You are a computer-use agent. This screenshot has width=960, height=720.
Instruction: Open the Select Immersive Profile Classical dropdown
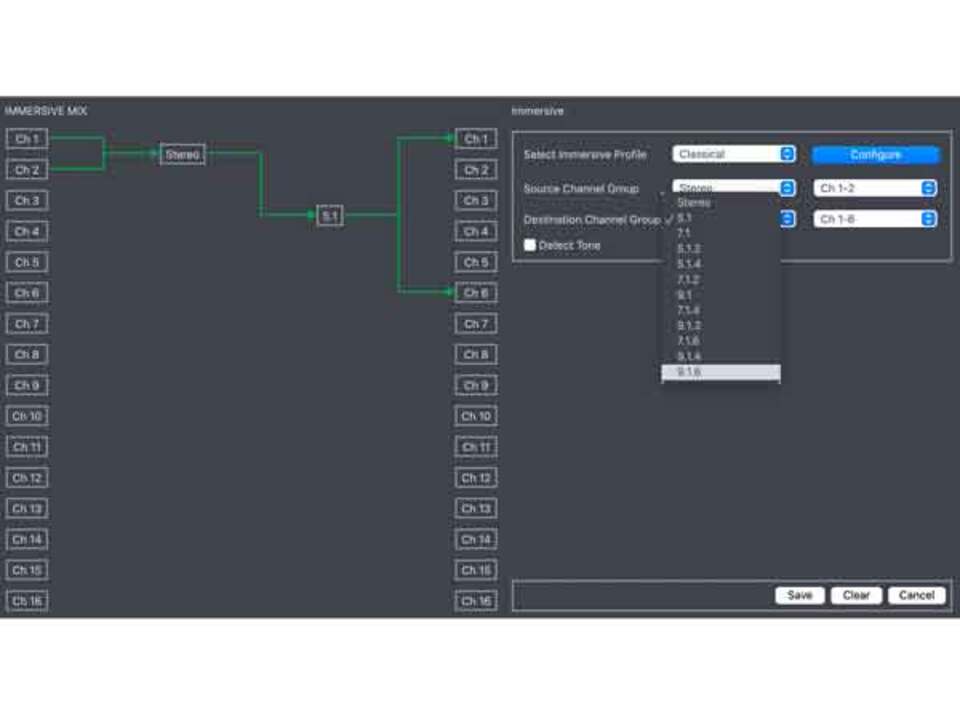734,154
